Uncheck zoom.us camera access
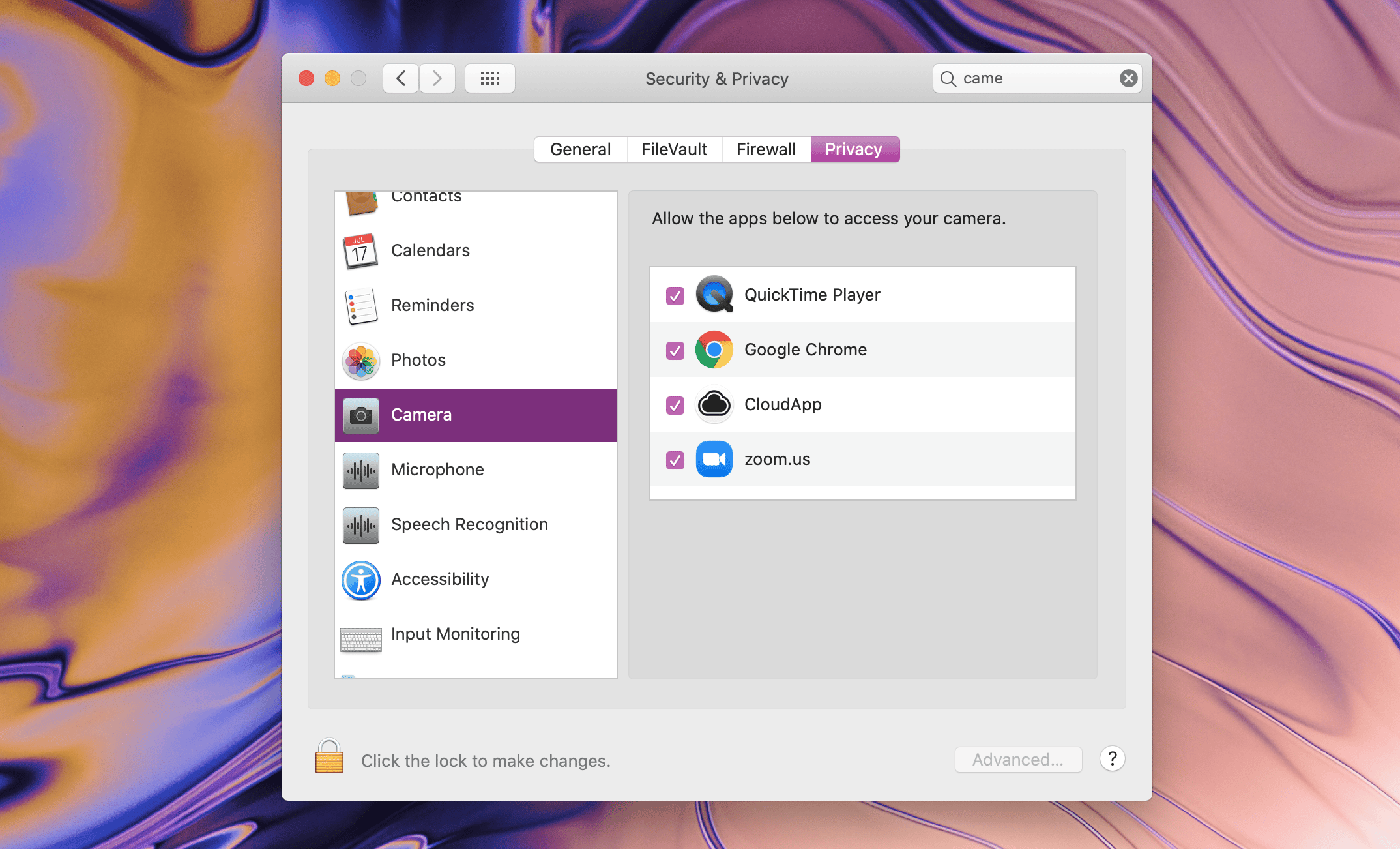 pyautogui.click(x=675, y=460)
